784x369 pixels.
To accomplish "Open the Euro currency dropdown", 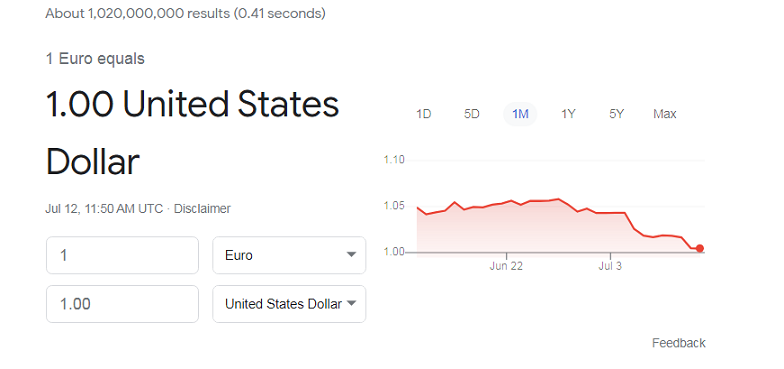I will pyautogui.click(x=289, y=255).
